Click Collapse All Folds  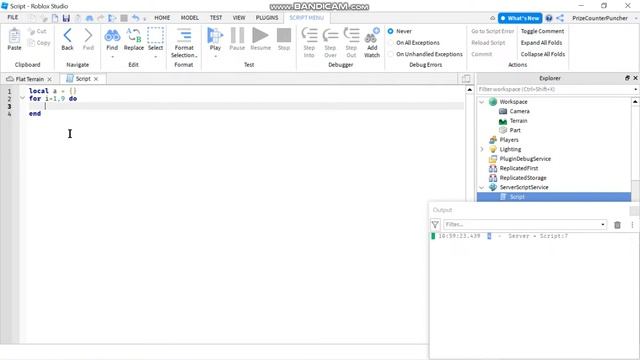542,54
